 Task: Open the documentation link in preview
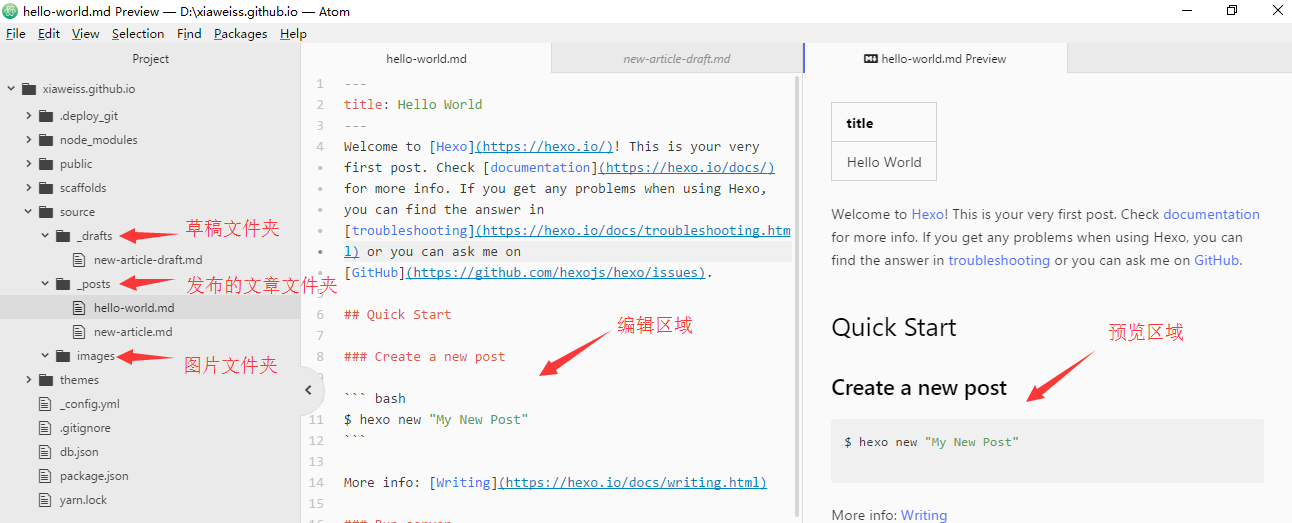pos(1210,214)
